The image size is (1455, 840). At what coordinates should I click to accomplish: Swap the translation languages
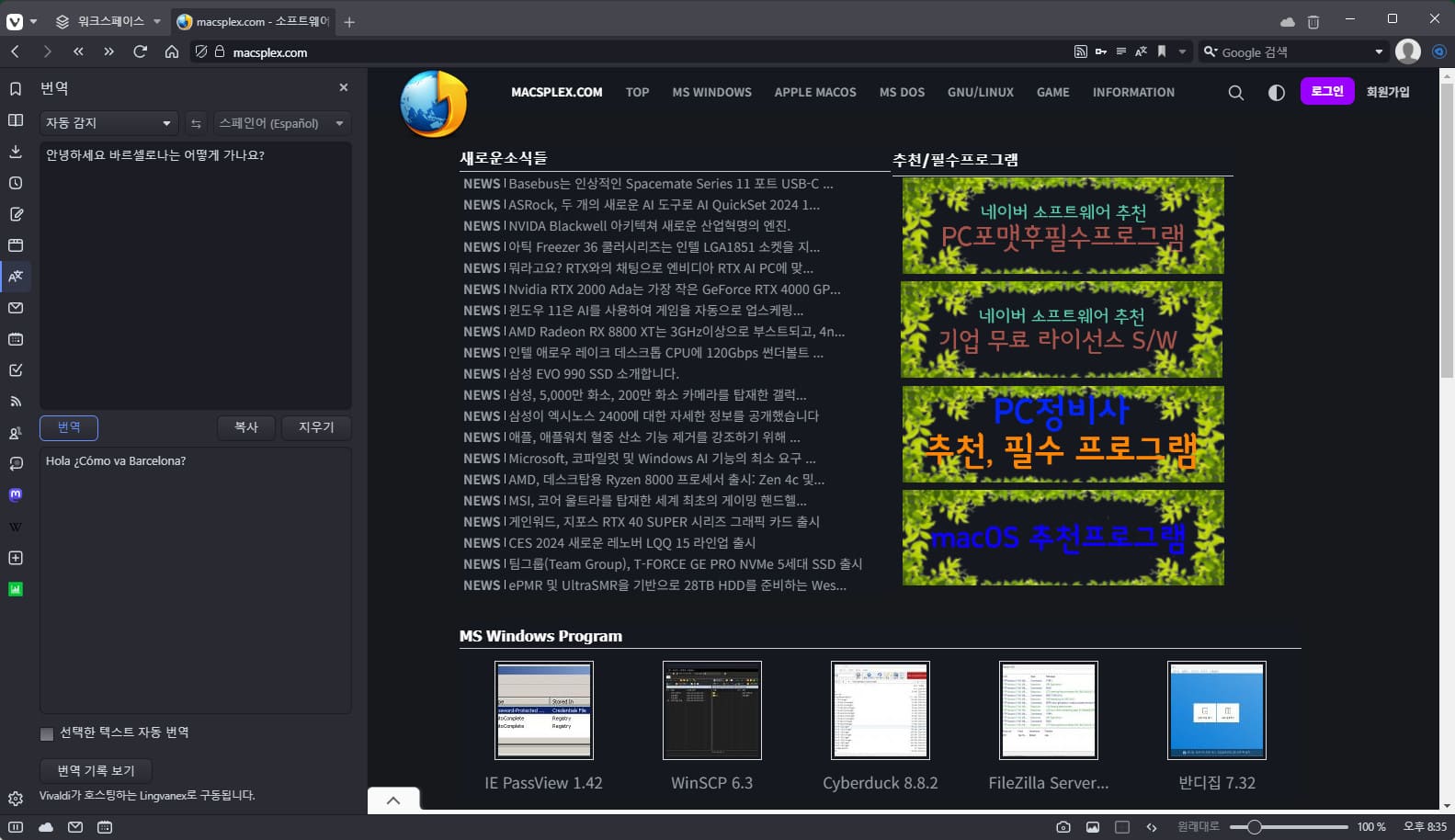click(x=196, y=123)
